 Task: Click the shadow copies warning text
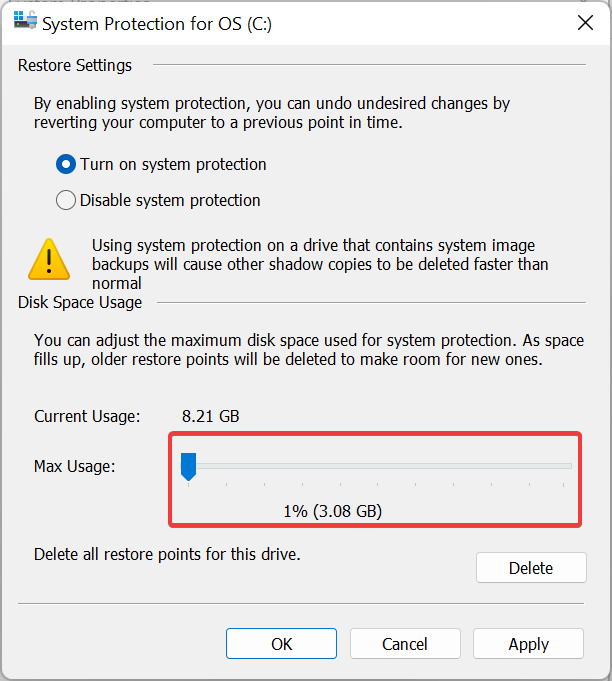320,264
